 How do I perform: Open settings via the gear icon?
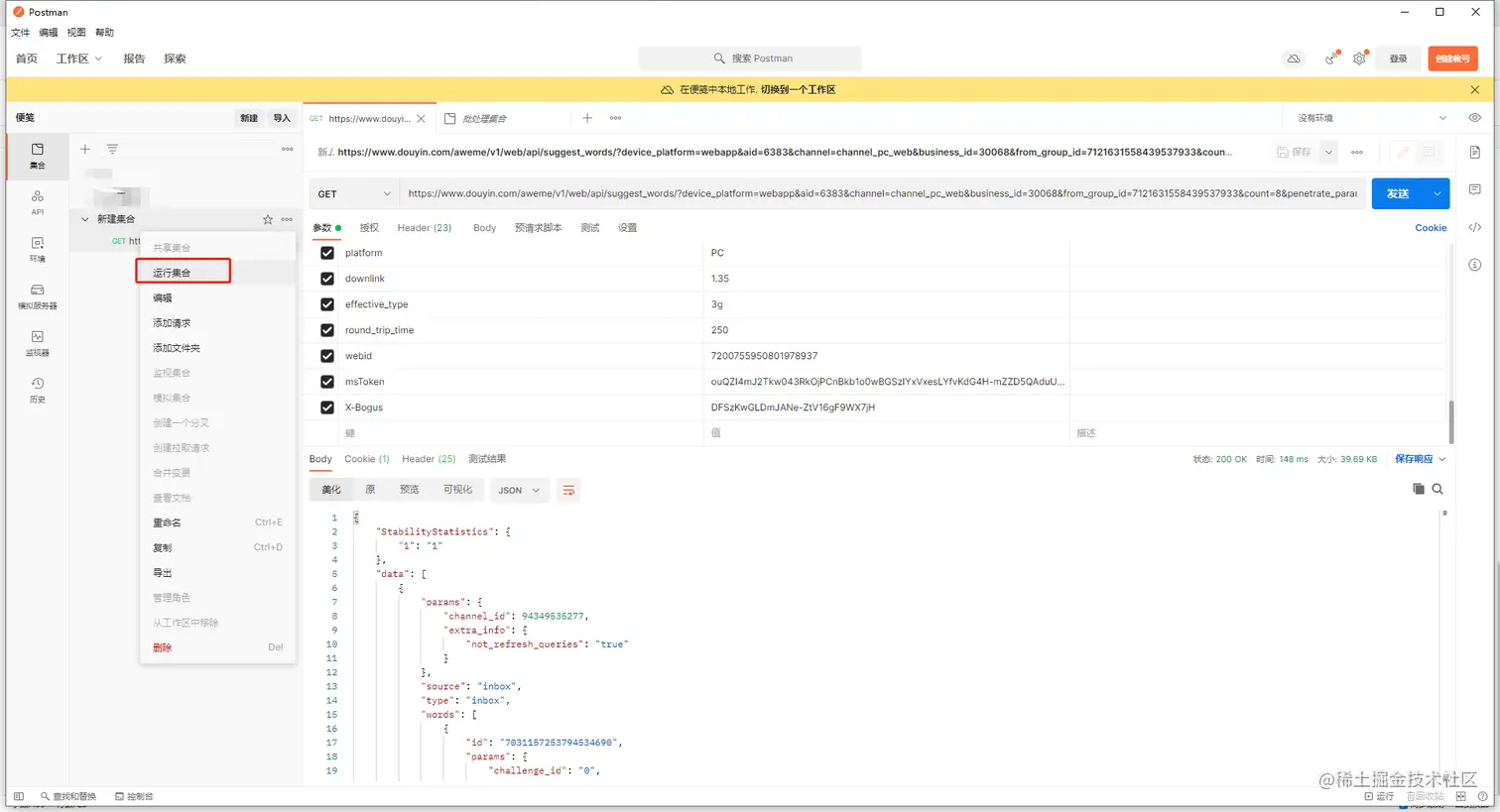point(1359,58)
